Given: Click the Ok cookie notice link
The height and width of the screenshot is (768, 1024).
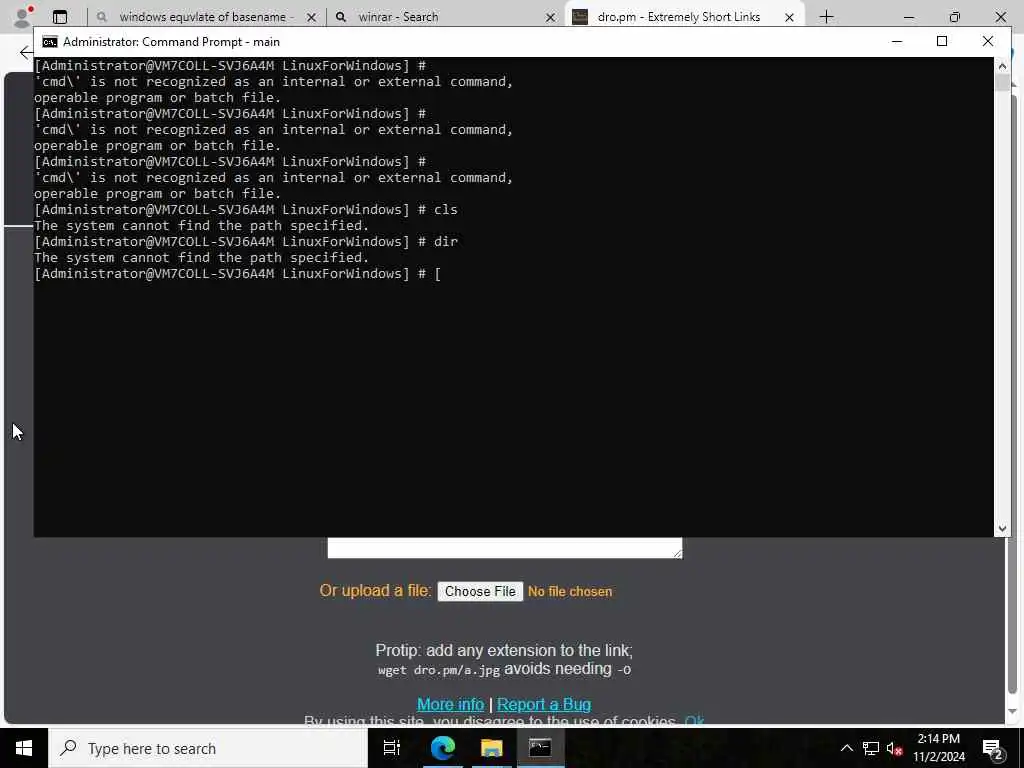Looking at the screenshot, I should [694, 721].
